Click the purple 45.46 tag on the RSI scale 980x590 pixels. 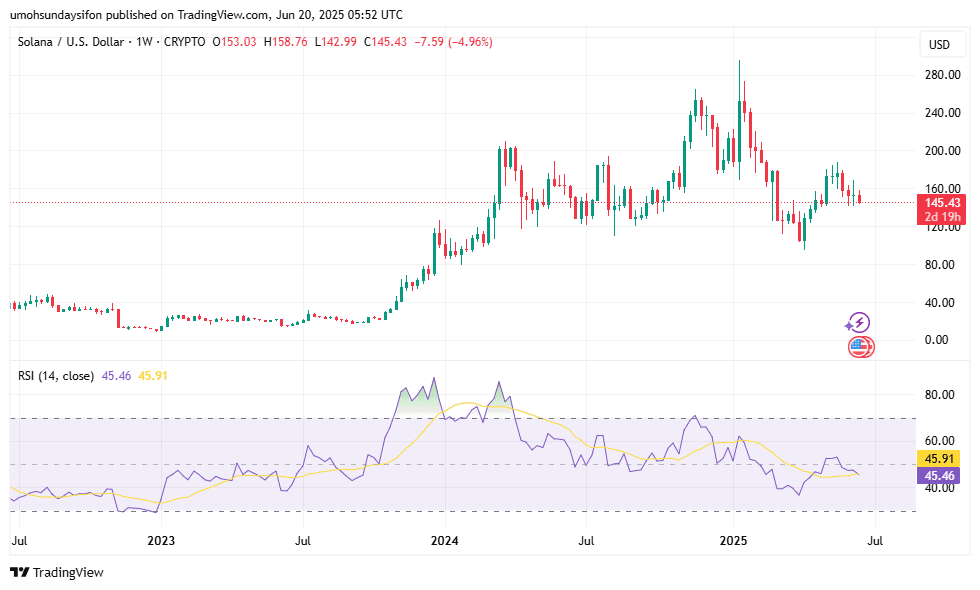(x=939, y=476)
